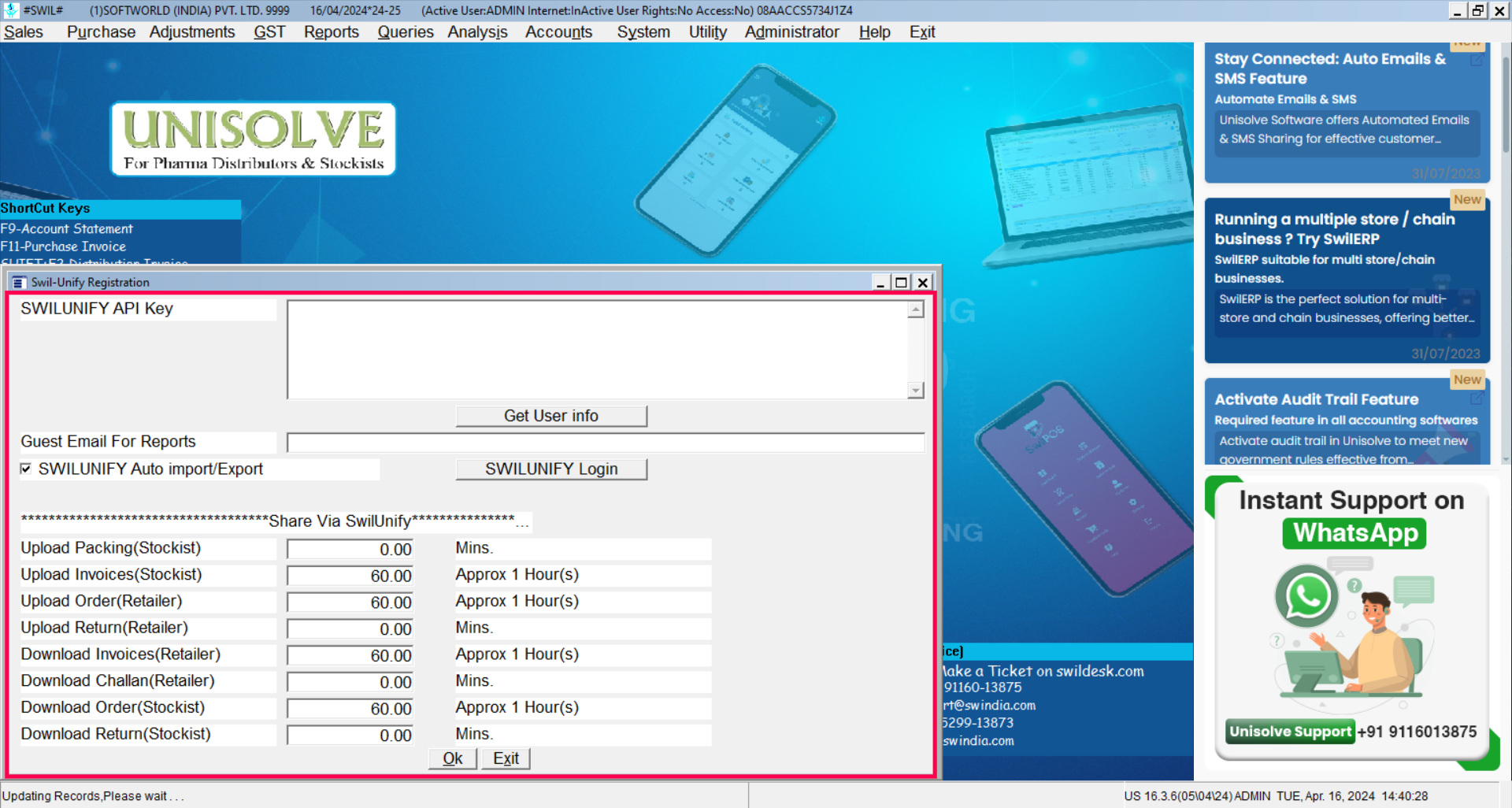This screenshot has width=1512, height=808.
Task: Maximize the Swil-Unify Registration dialog
Action: pyautogui.click(x=902, y=282)
